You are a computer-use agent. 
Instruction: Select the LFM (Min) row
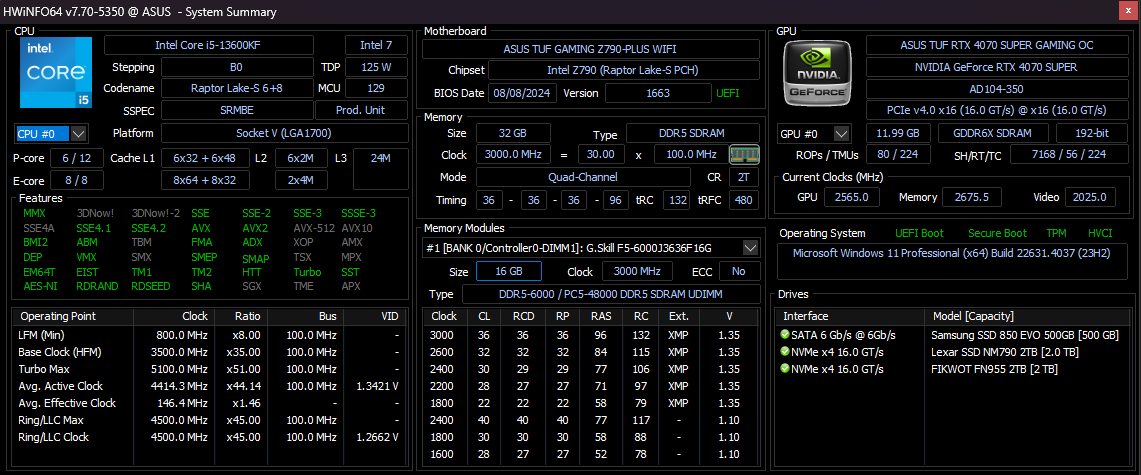(211, 335)
